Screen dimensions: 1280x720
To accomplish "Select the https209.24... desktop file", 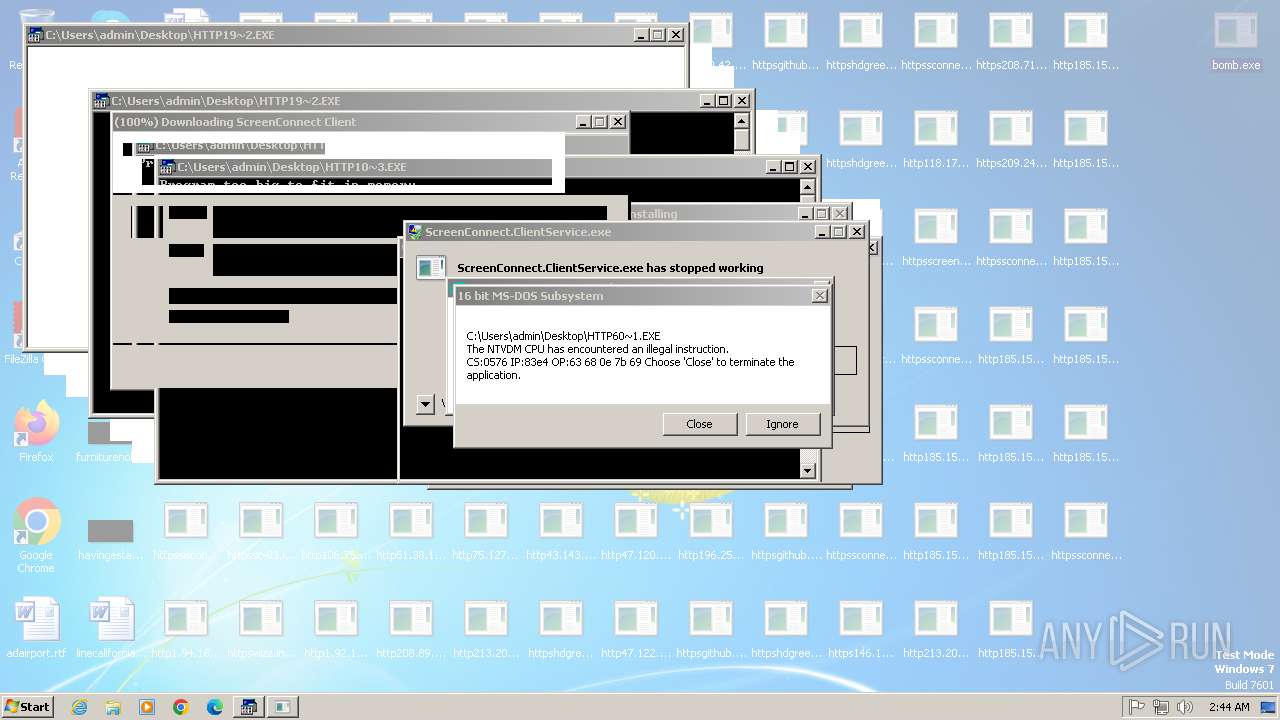I will click(1011, 140).
